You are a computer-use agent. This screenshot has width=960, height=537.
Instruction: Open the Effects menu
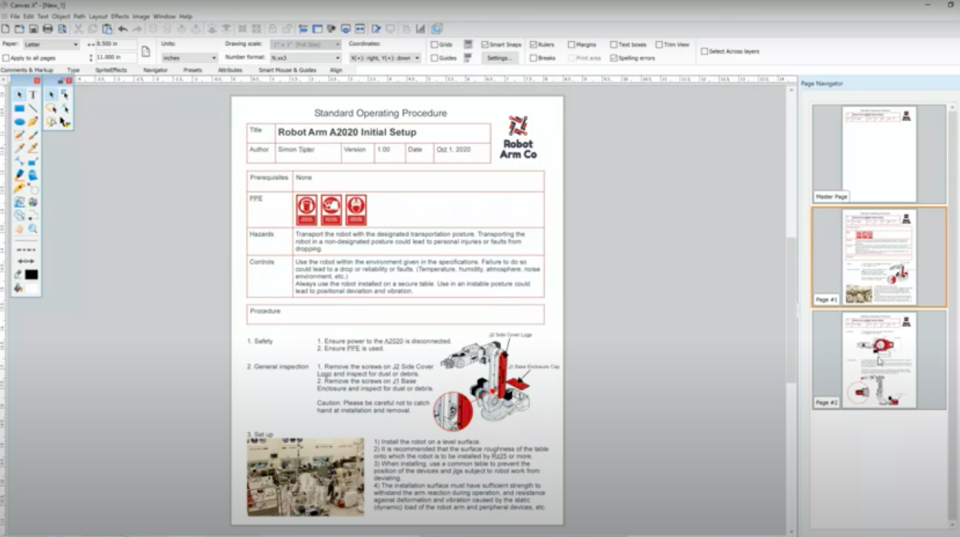(x=120, y=17)
